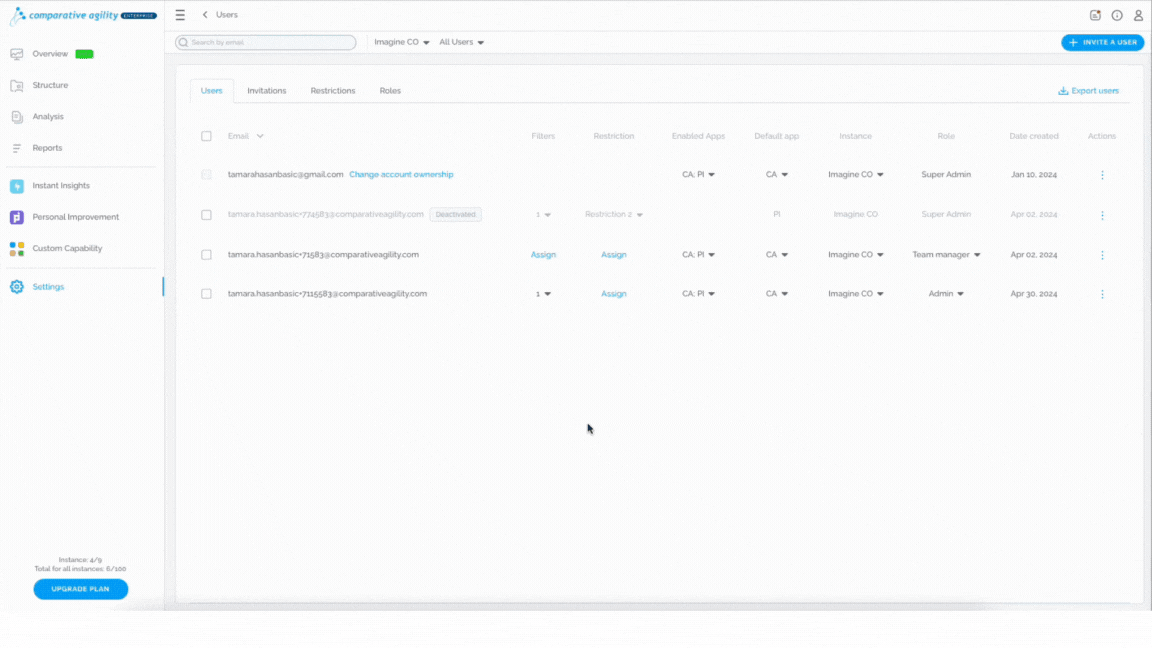Click tamara.hasanbasic+7115583 email text
This screenshot has height=648, width=1152.
coord(327,294)
